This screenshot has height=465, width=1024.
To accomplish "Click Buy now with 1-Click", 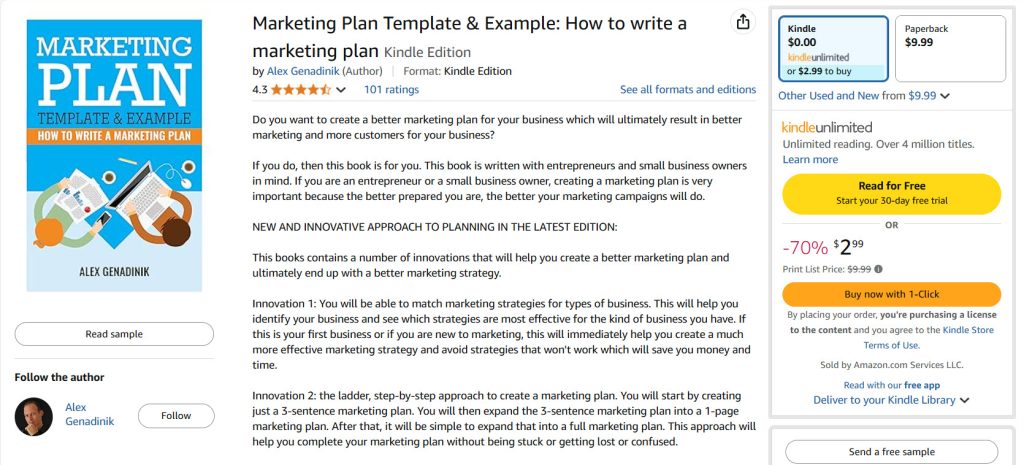I will click(x=891, y=294).
